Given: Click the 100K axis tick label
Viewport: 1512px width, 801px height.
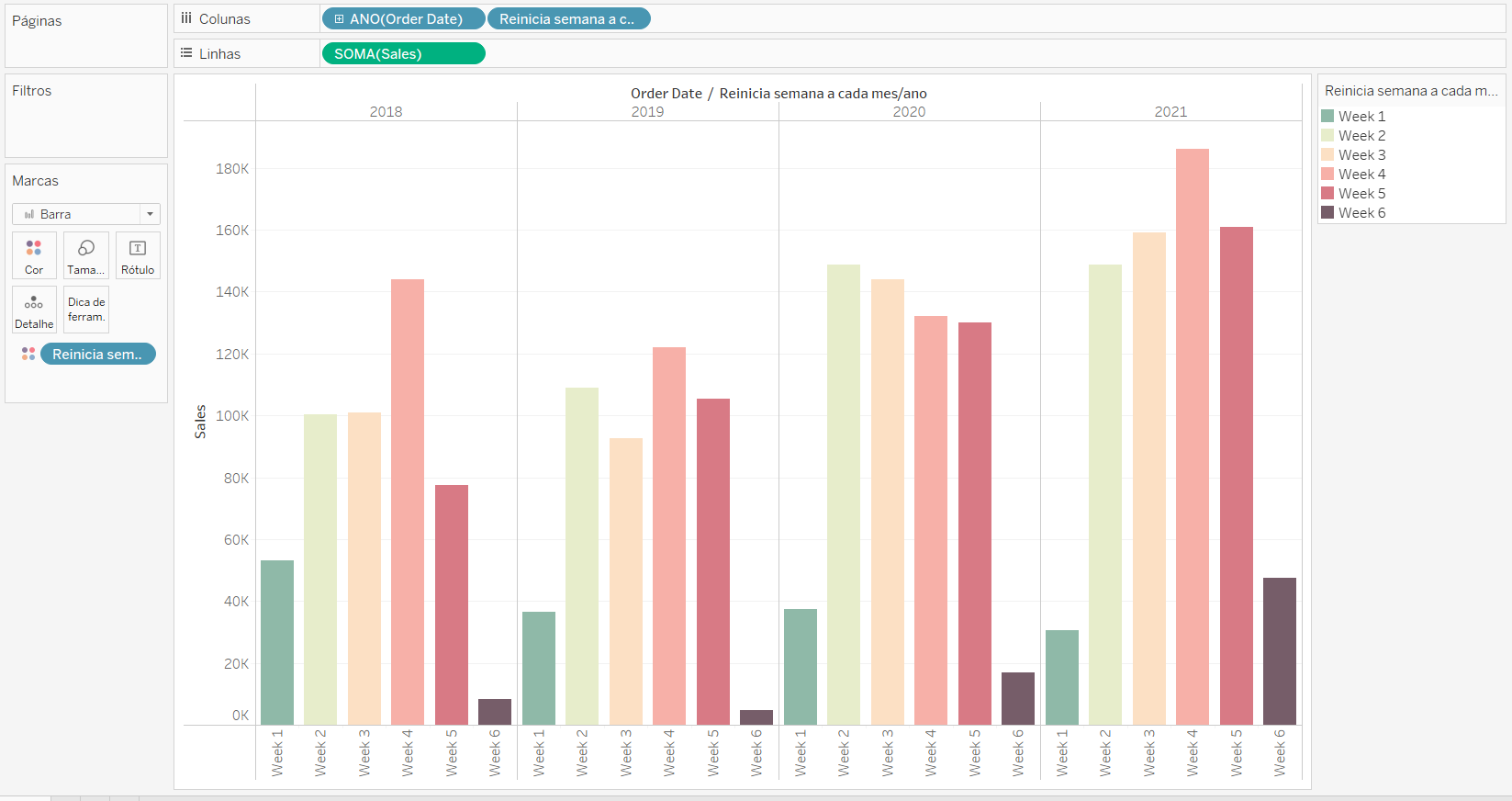Looking at the screenshot, I should pos(232,415).
